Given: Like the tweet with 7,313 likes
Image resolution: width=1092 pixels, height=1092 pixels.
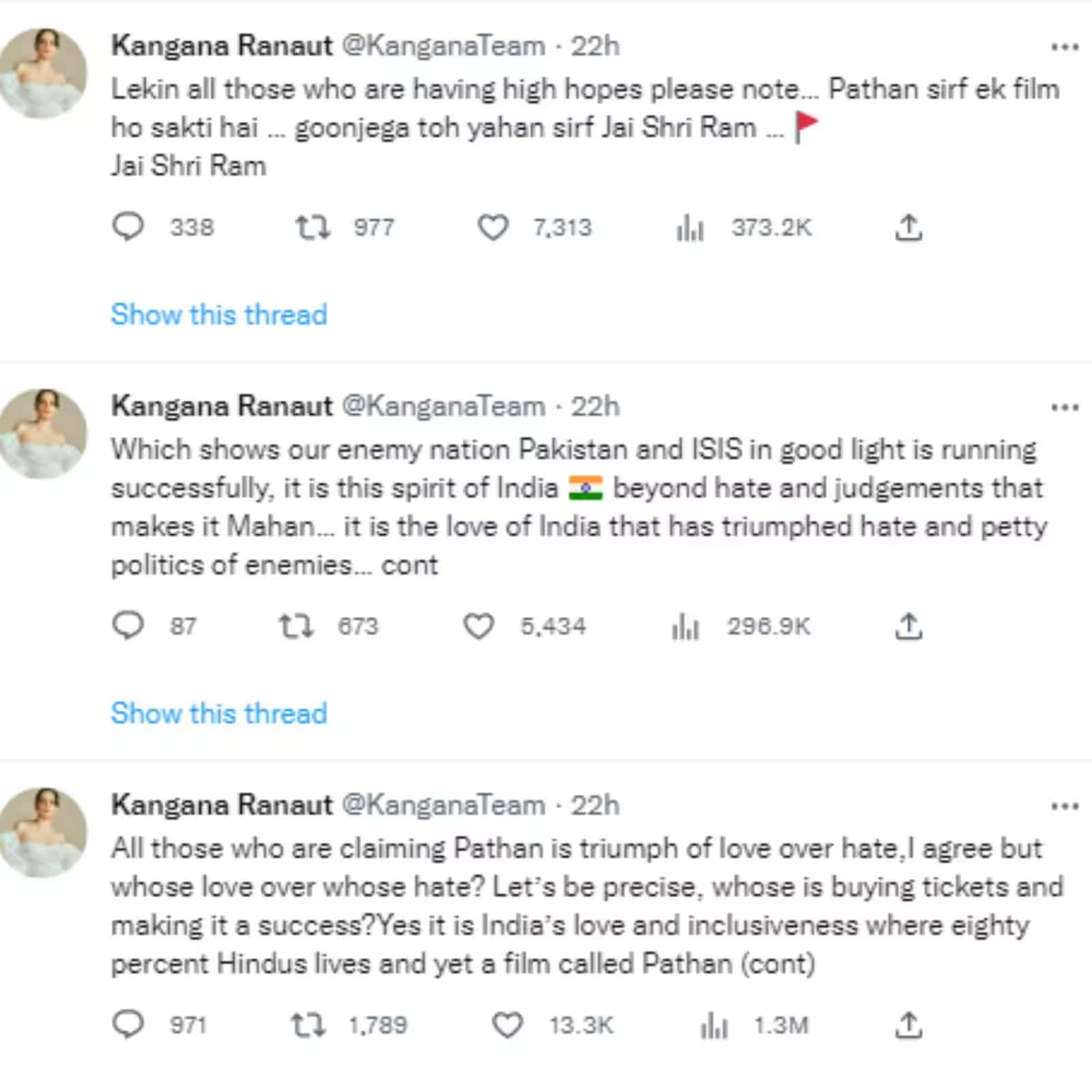Looking at the screenshot, I should (x=493, y=227).
